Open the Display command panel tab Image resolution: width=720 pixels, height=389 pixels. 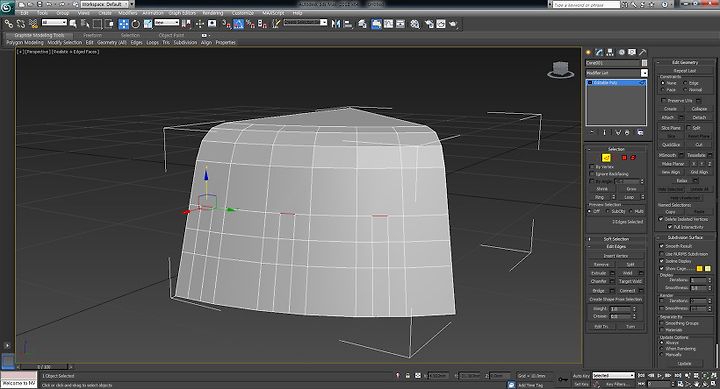pyautogui.click(x=632, y=52)
